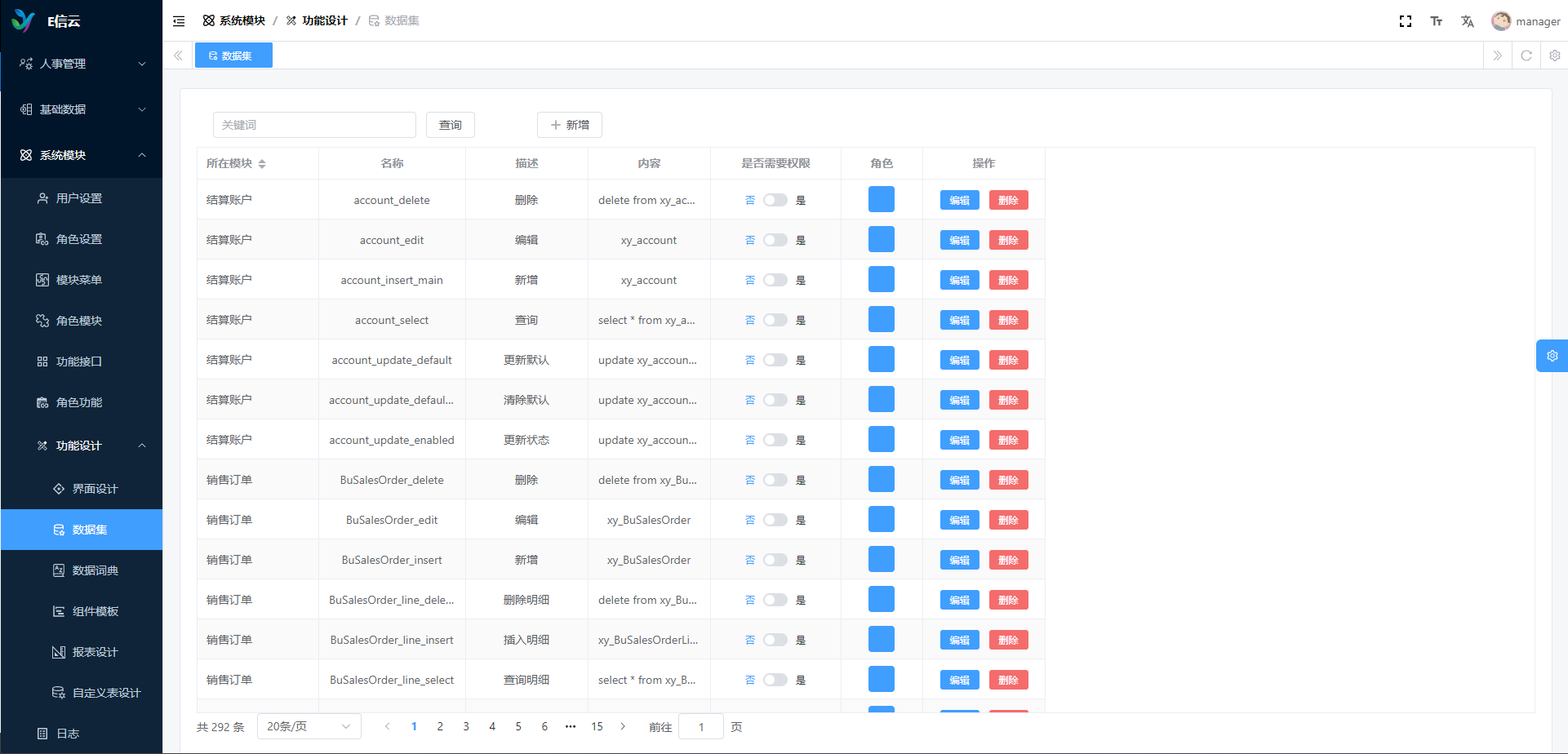
Task: Click the manager username label
Action: (x=1538, y=22)
